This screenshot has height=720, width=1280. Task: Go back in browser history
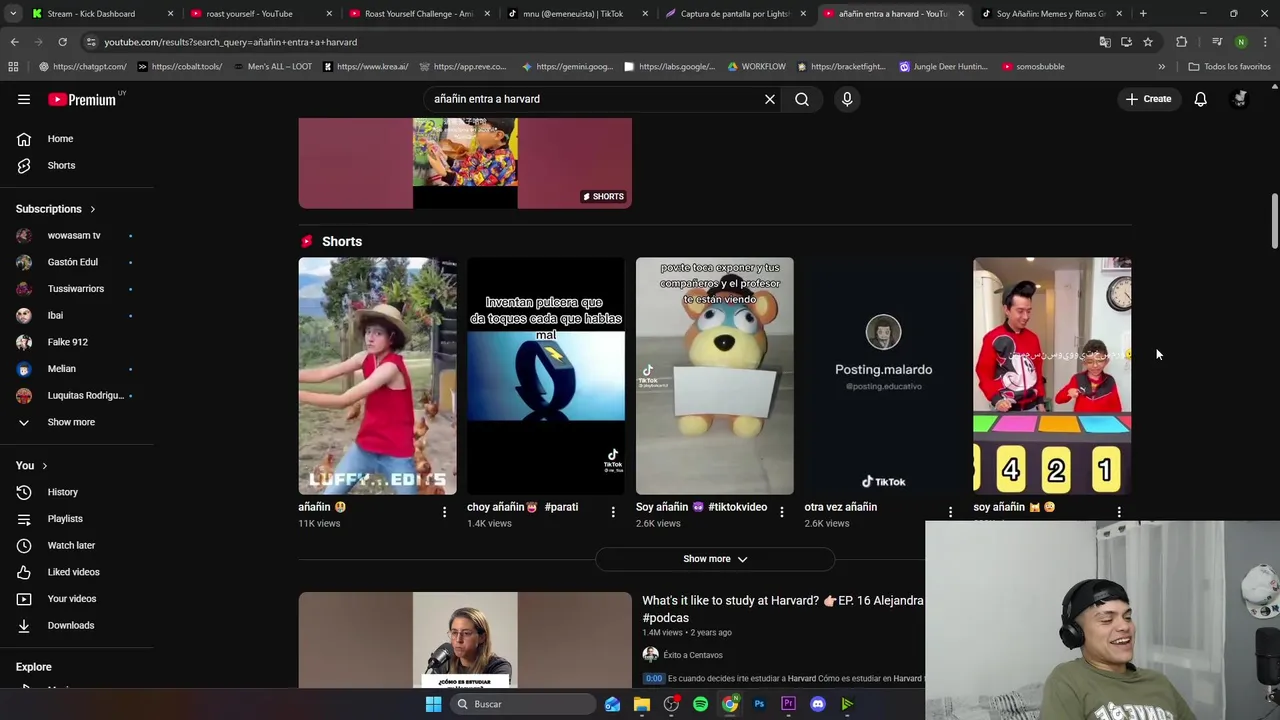(x=14, y=42)
